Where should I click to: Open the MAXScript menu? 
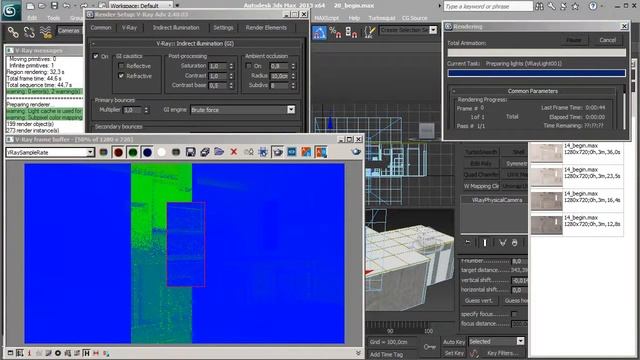[327, 18]
